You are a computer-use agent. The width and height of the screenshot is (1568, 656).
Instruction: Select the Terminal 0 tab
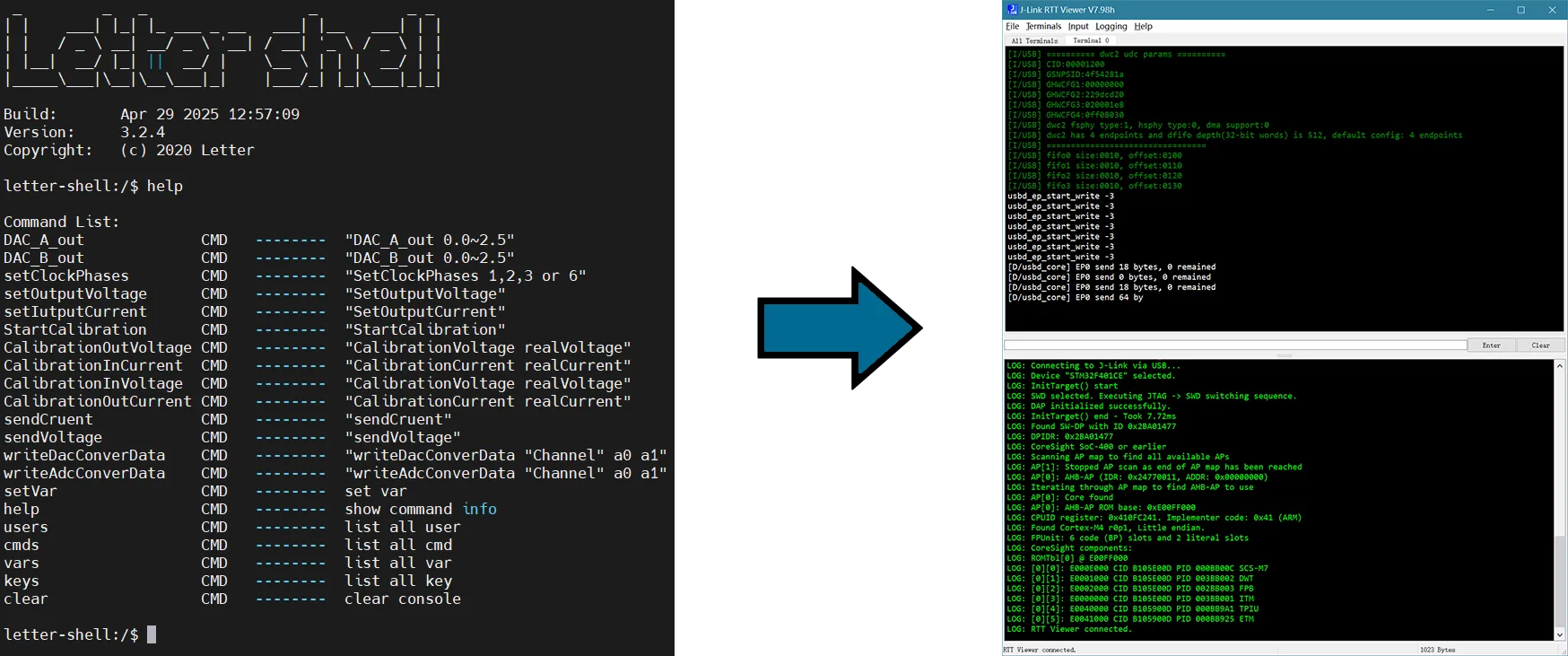1091,40
